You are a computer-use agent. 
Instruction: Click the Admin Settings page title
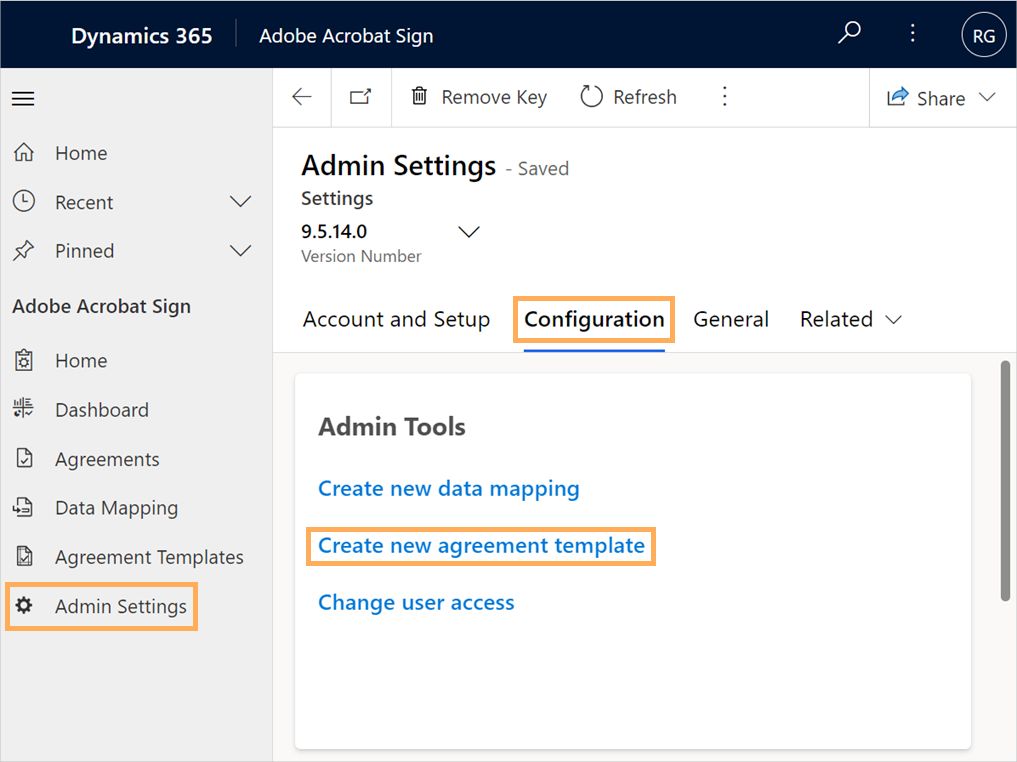[x=399, y=165]
